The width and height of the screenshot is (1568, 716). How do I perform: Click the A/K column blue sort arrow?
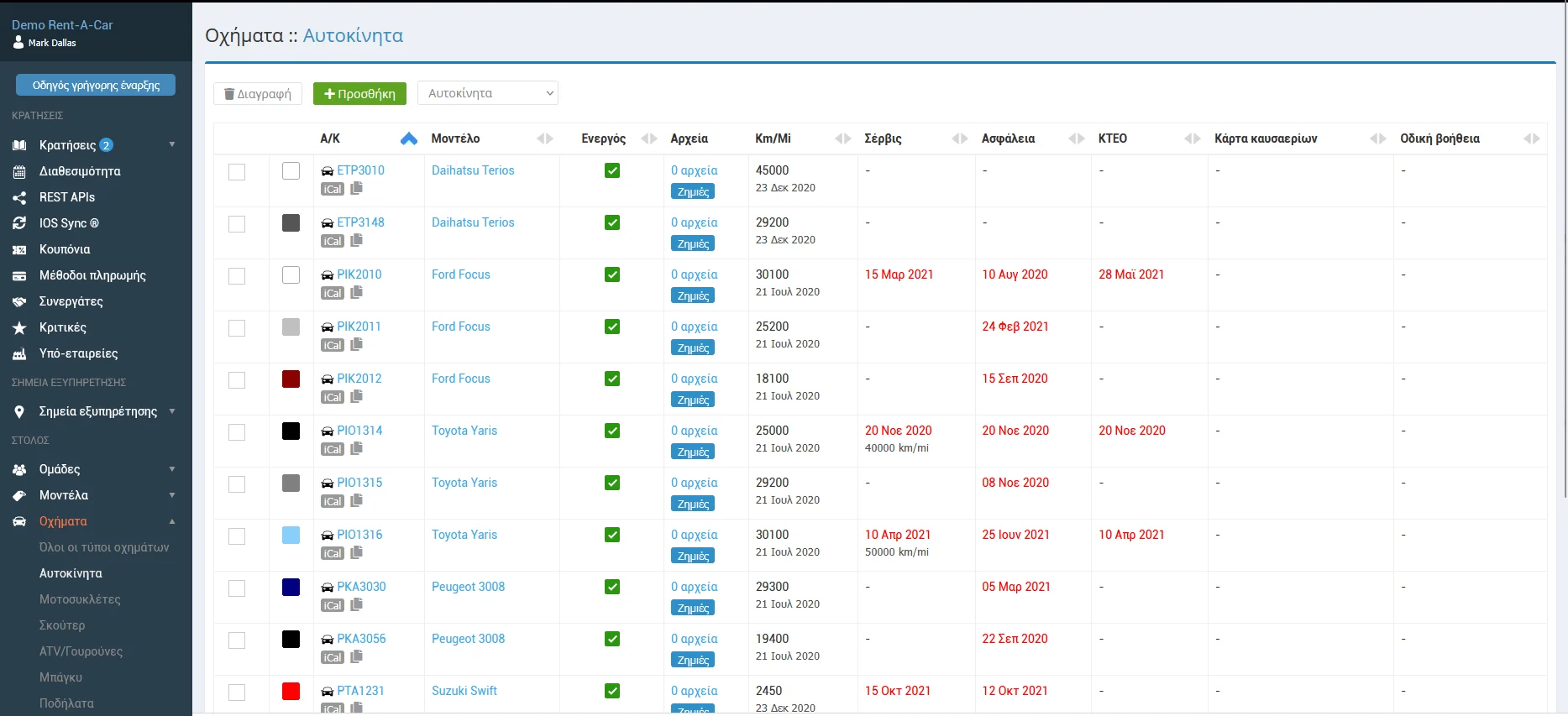point(409,138)
